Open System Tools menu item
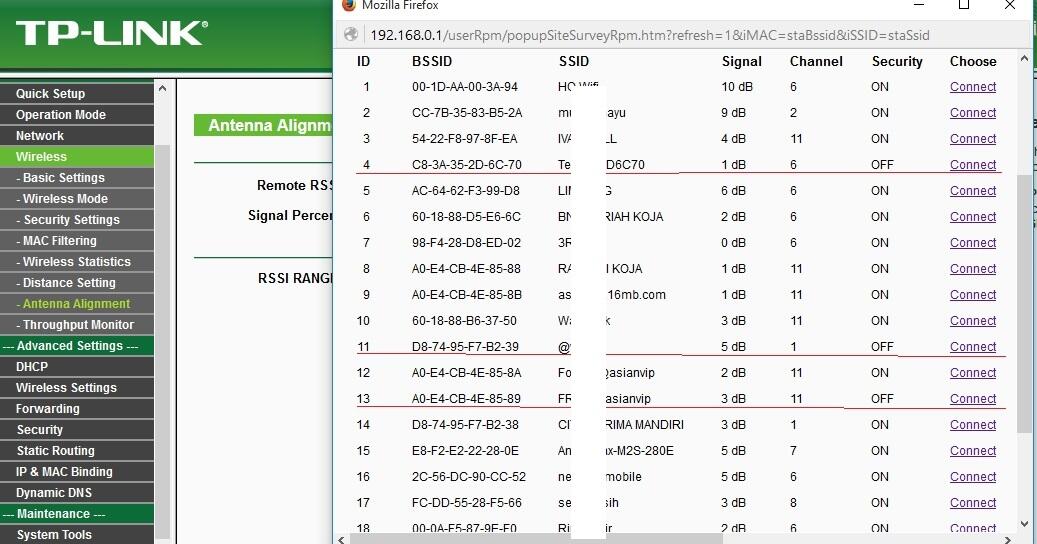The width and height of the screenshot is (1037, 544). (x=77, y=535)
